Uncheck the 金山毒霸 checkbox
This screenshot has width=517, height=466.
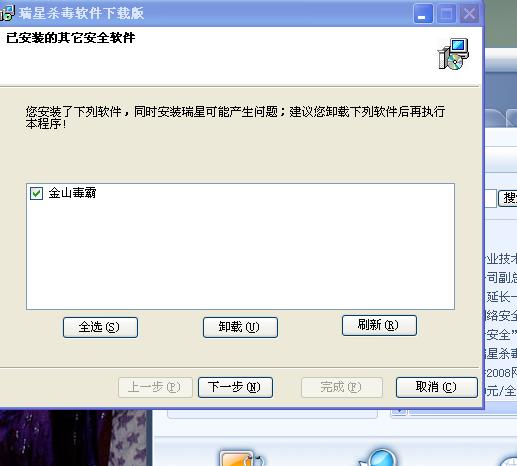[x=36, y=193]
